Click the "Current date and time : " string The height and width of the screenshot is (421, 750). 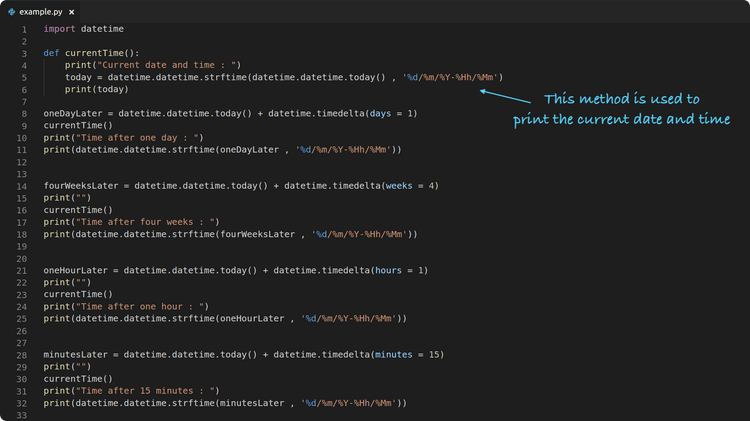pos(167,65)
